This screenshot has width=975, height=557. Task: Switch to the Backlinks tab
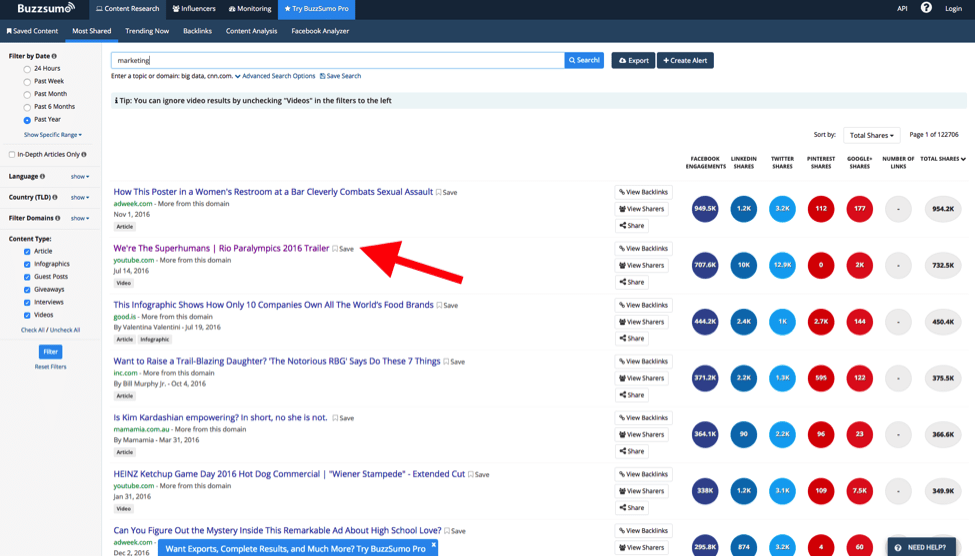pos(197,31)
